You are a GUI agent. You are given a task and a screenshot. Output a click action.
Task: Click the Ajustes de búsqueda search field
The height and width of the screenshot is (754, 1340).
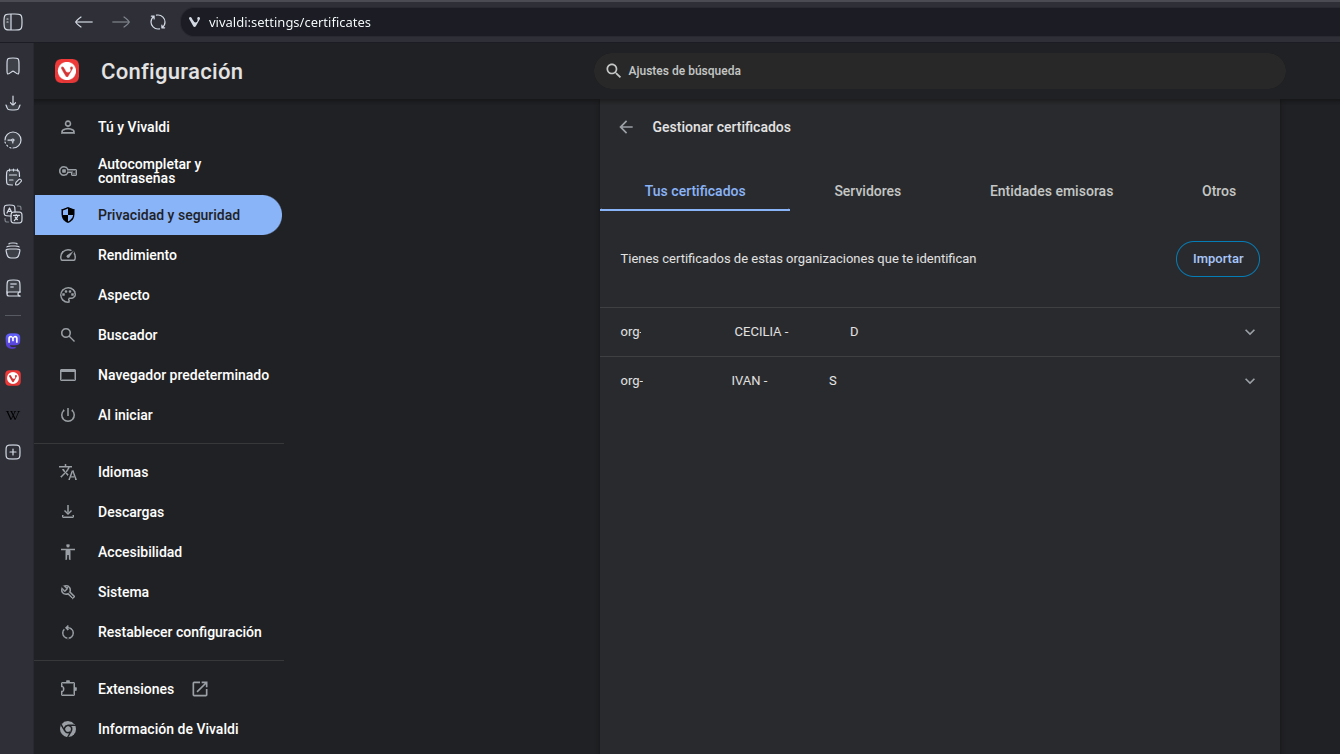tap(940, 71)
